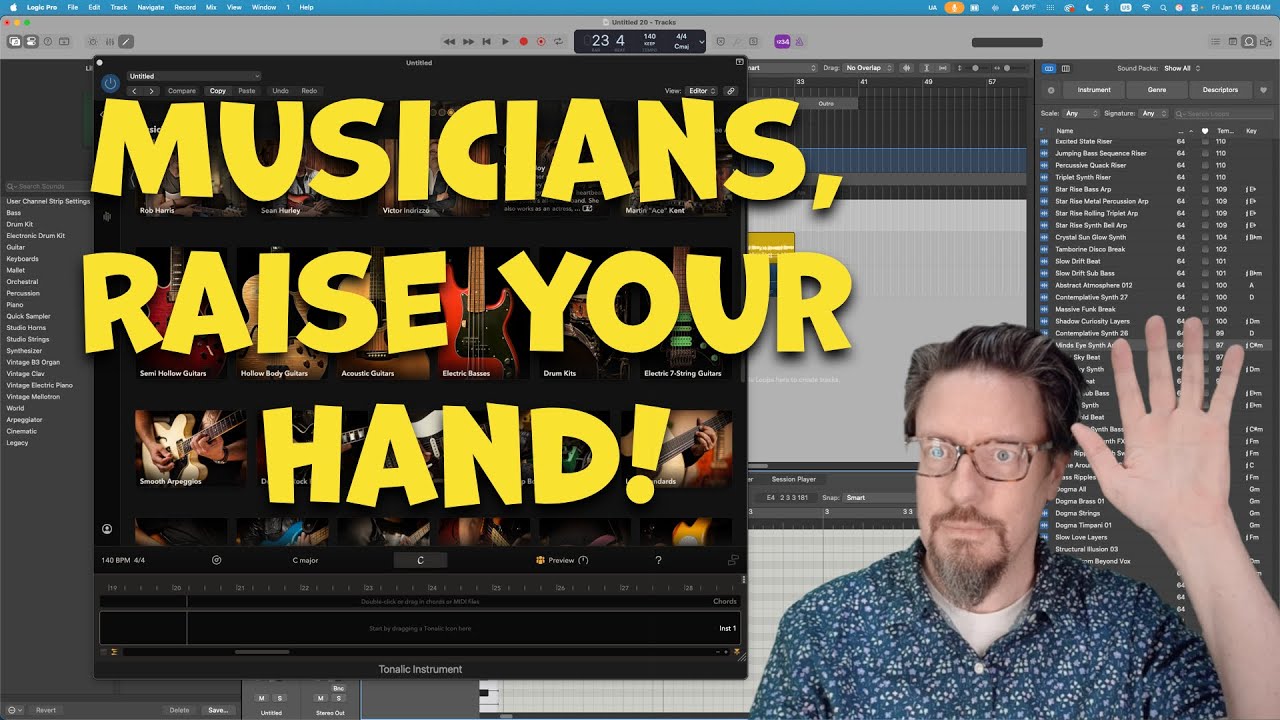Select the Descriptors tab in Loop Browser
1280x720 pixels.
(x=1220, y=90)
